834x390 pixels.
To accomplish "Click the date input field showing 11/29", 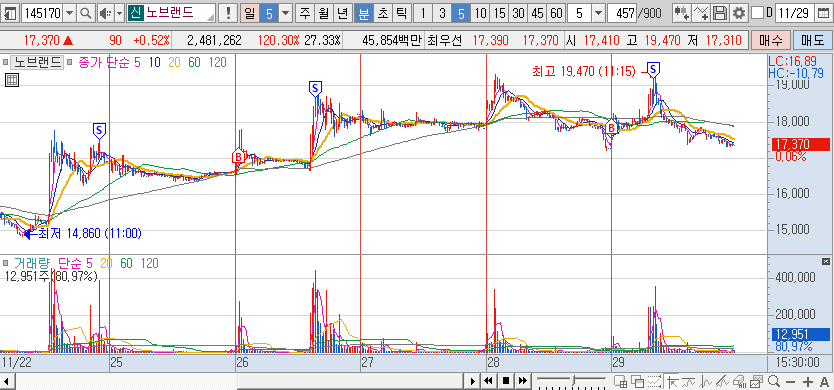I will (795, 13).
